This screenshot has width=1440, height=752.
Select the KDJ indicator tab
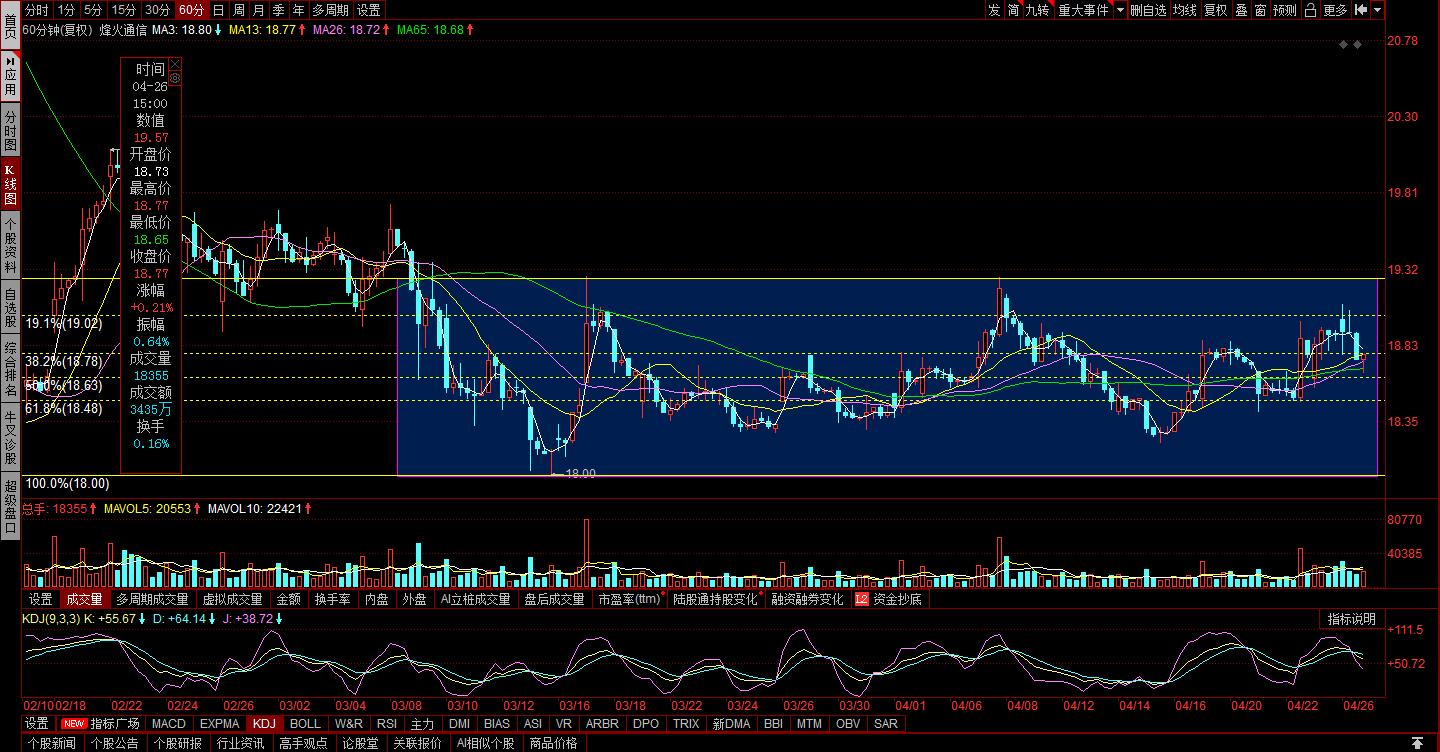pyautogui.click(x=264, y=724)
